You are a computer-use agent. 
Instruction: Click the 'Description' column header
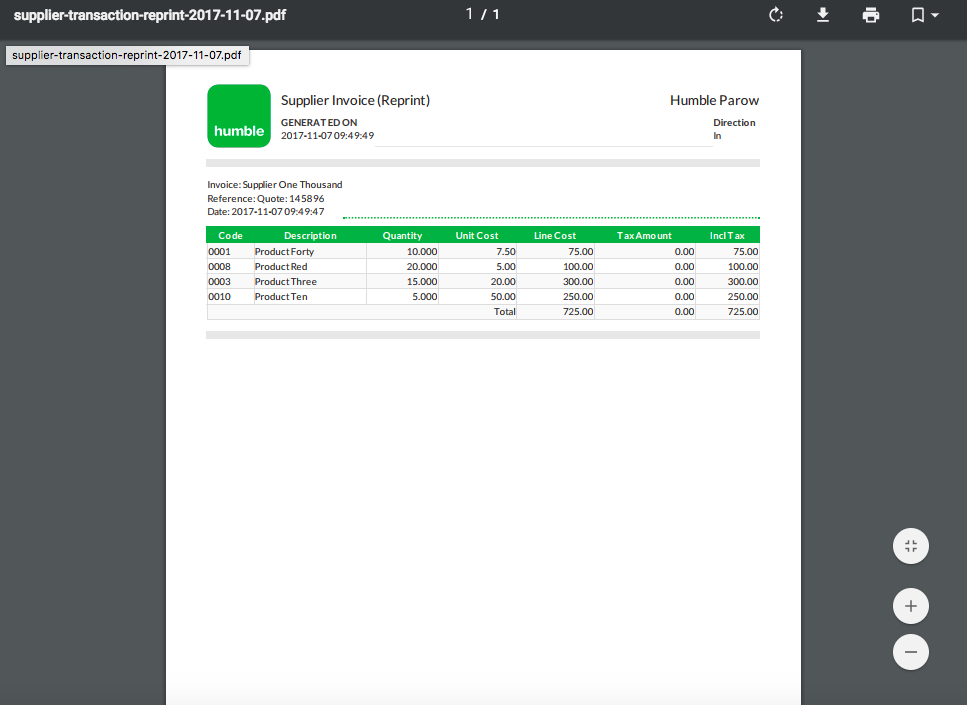(x=310, y=236)
